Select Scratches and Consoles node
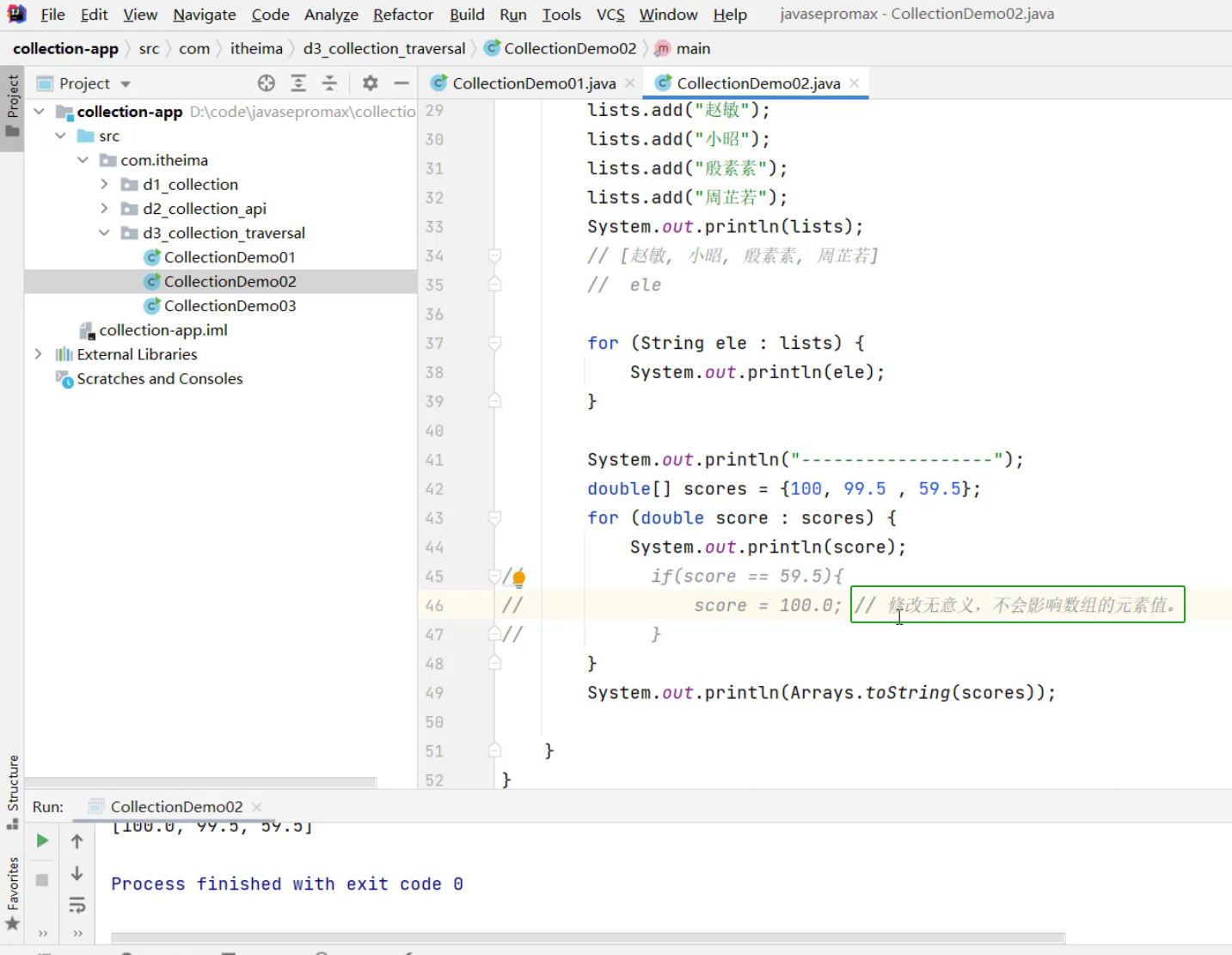Image resolution: width=1232 pixels, height=955 pixels. coord(150,378)
